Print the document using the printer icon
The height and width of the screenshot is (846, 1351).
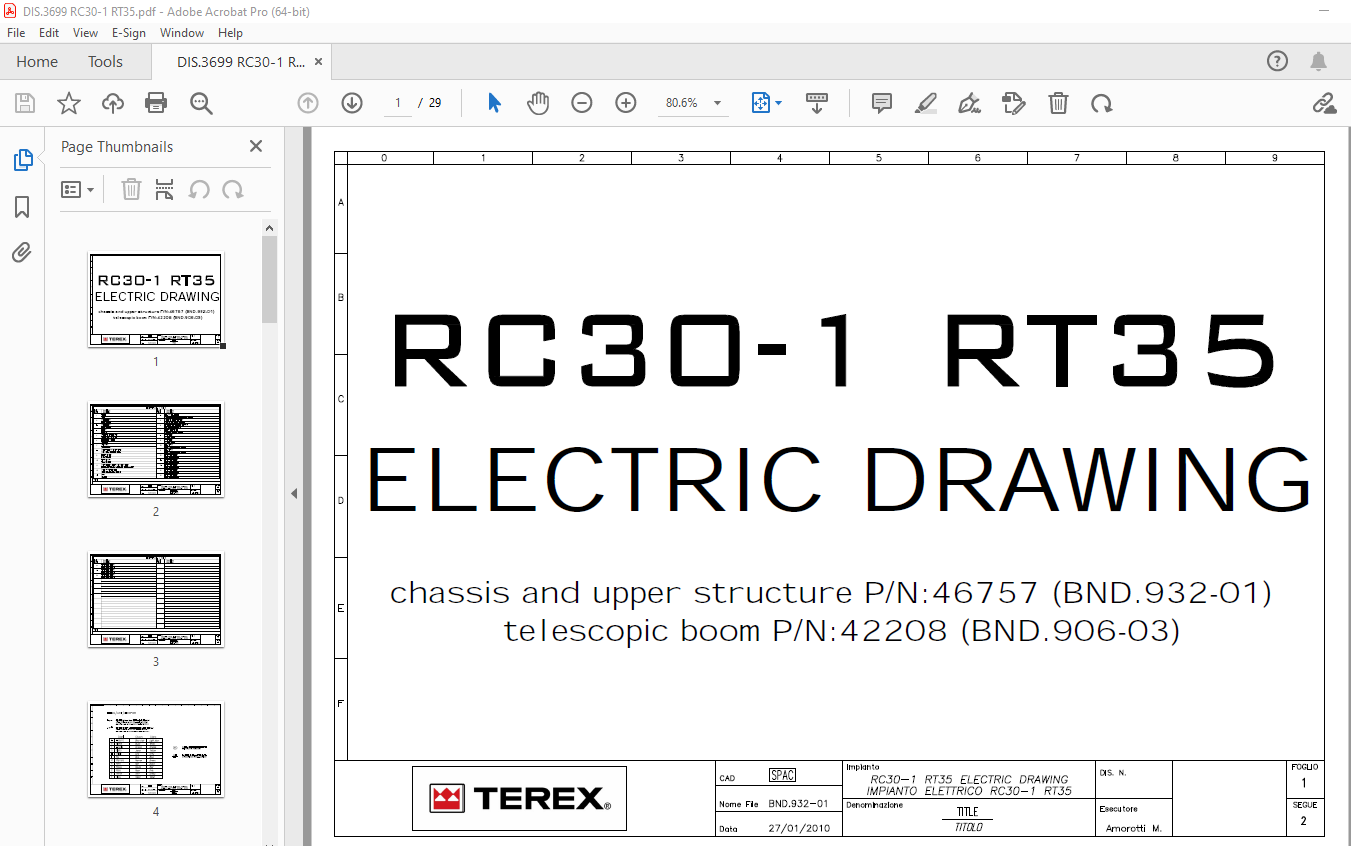pos(156,103)
